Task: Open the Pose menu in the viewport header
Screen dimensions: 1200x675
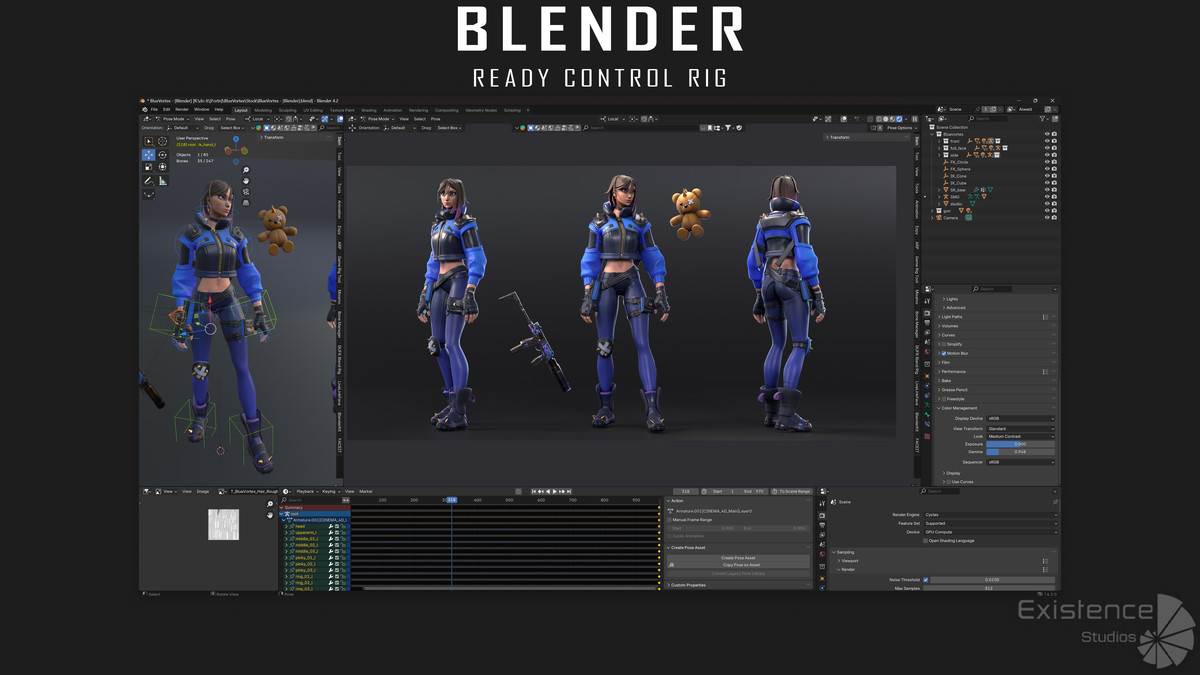Action: pyautogui.click(x=437, y=118)
